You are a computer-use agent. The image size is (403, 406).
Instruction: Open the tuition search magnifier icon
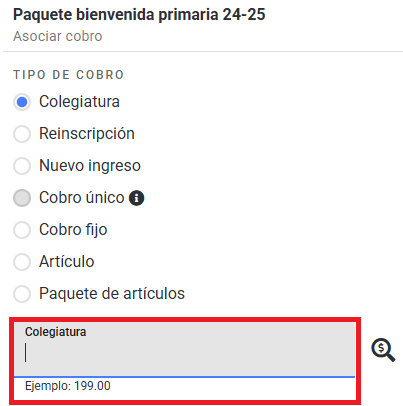pyautogui.click(x=383, y=350)
